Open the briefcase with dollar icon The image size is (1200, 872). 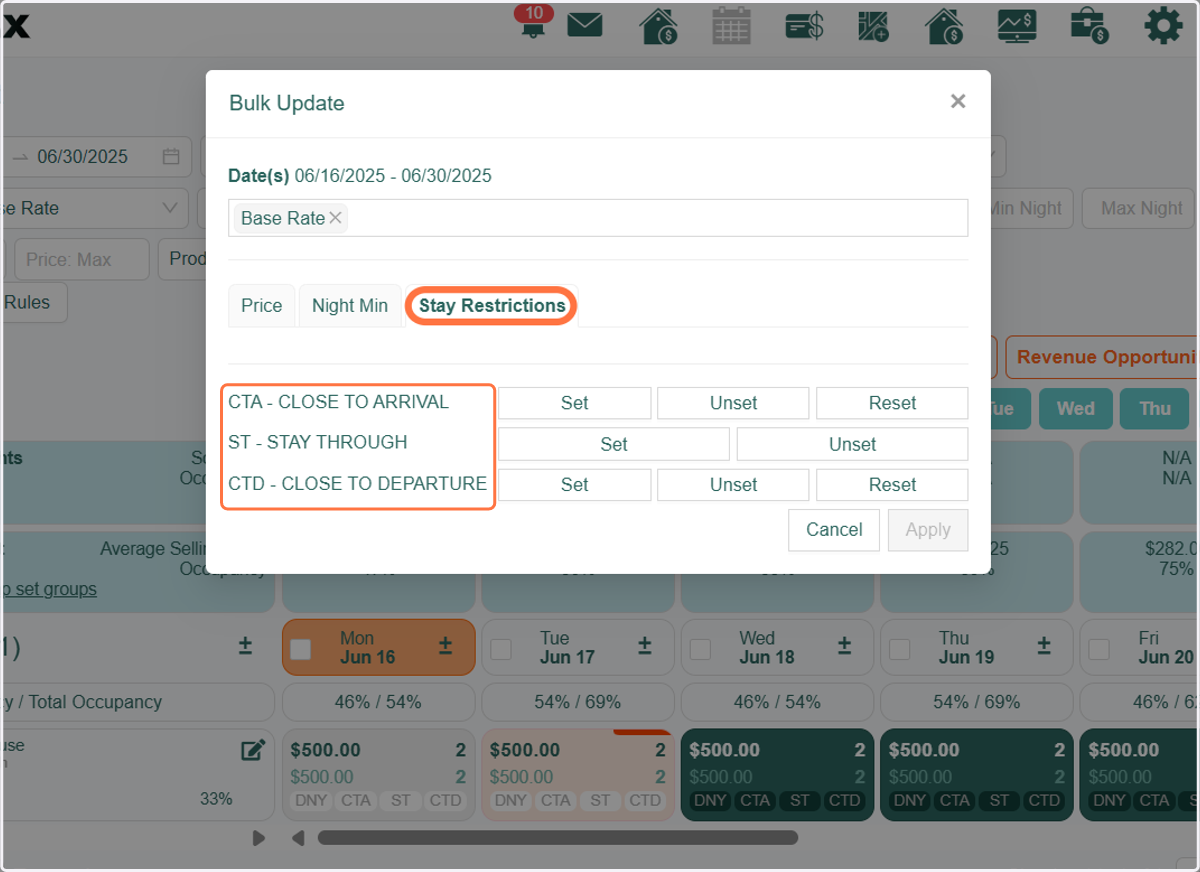1089,25
